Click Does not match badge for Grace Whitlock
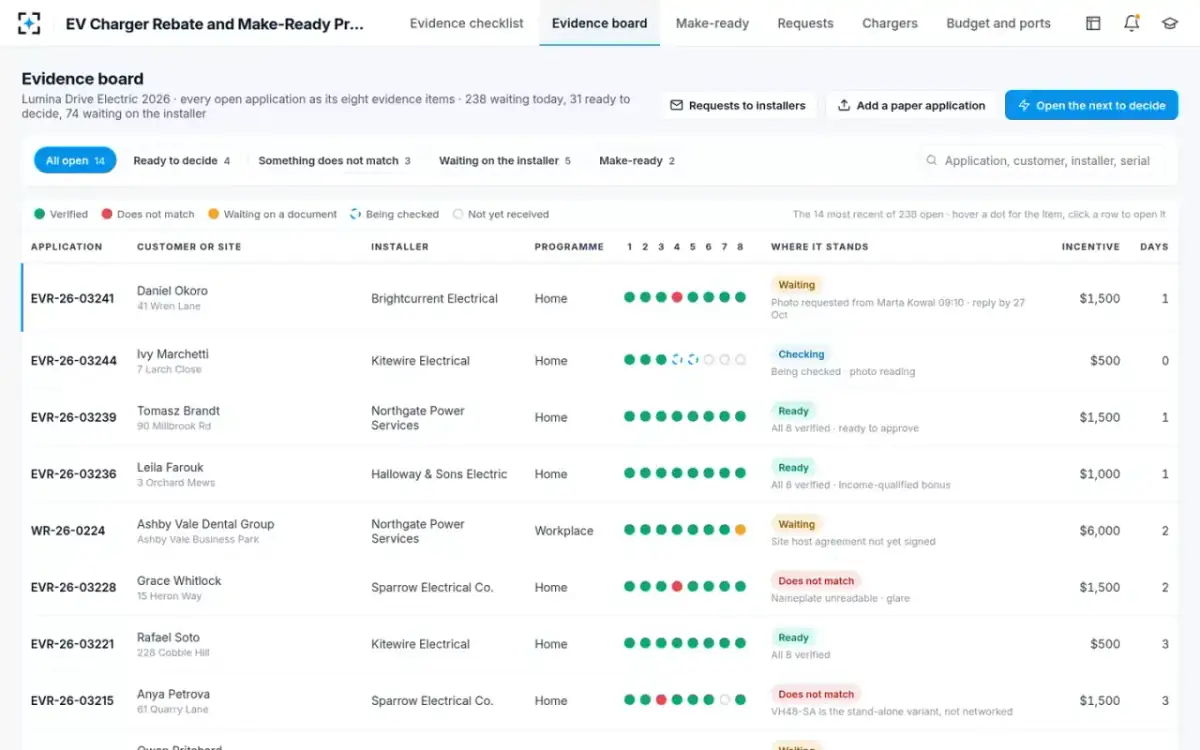This screenshot has width=1200, height=750. (x=816, y=581)
